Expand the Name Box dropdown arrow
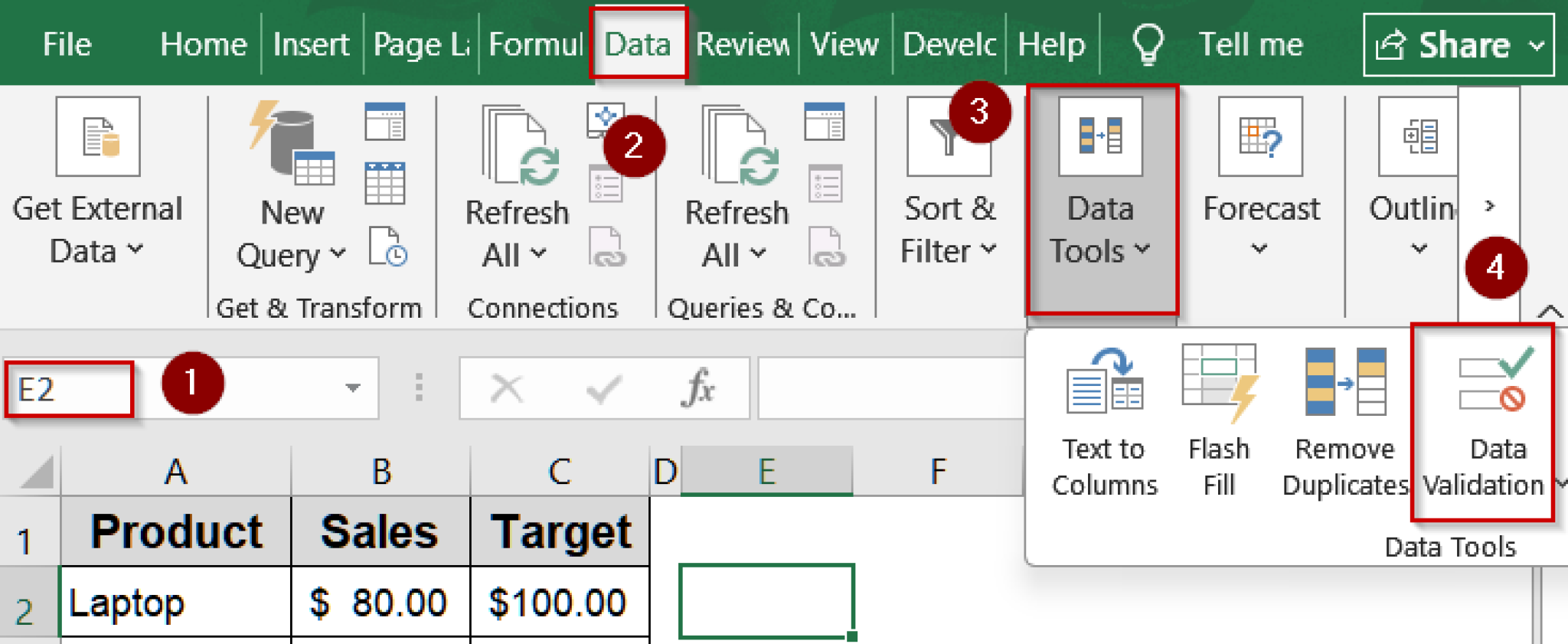Image resolution: width=1568 pixels, height=644 pixels. pos(352,388)
